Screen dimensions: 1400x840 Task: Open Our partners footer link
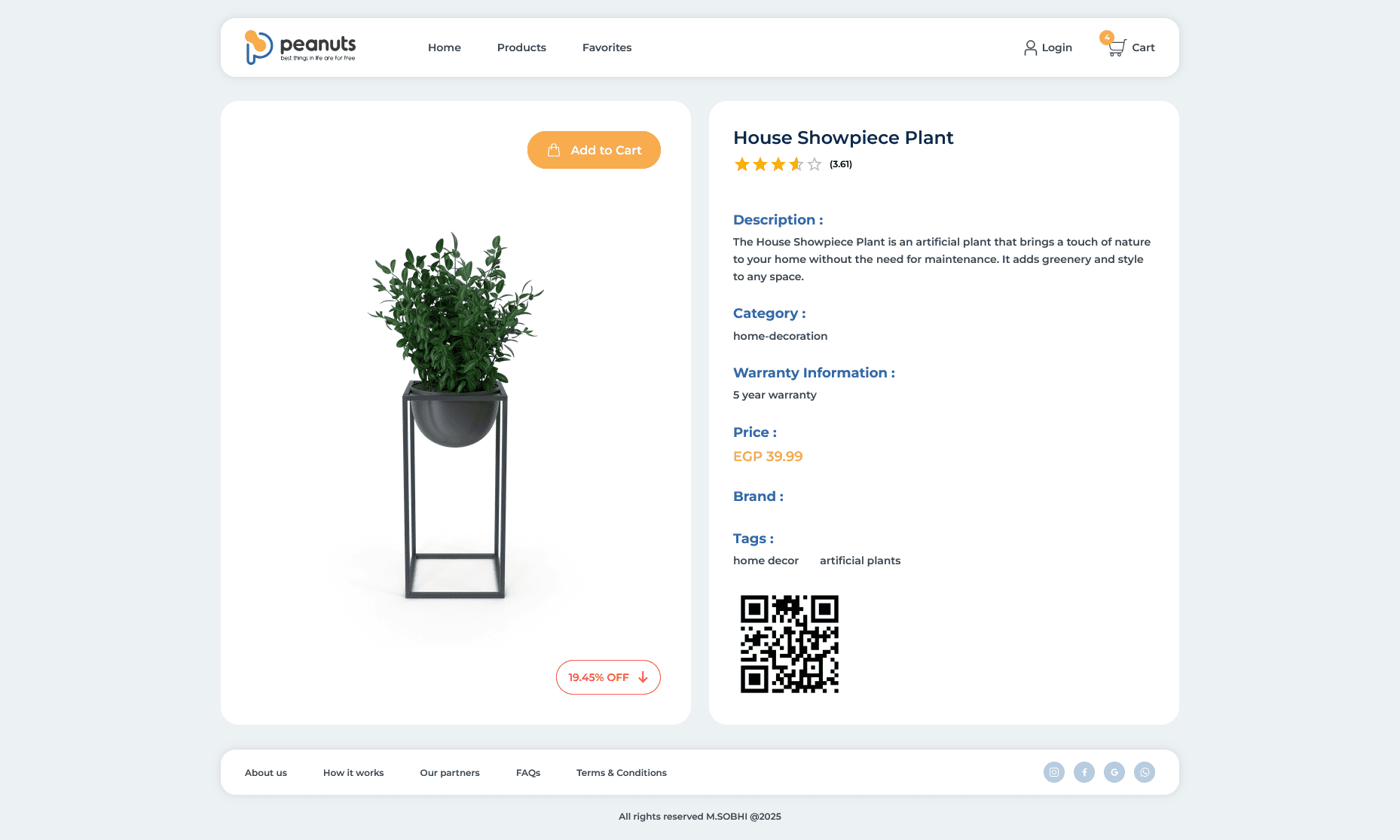click(x=450, y=773)
